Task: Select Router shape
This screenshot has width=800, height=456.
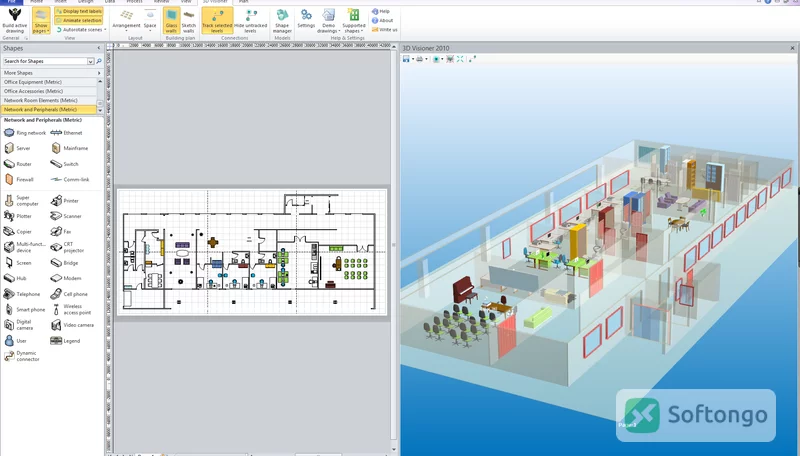Action: [x=18, y=164]
